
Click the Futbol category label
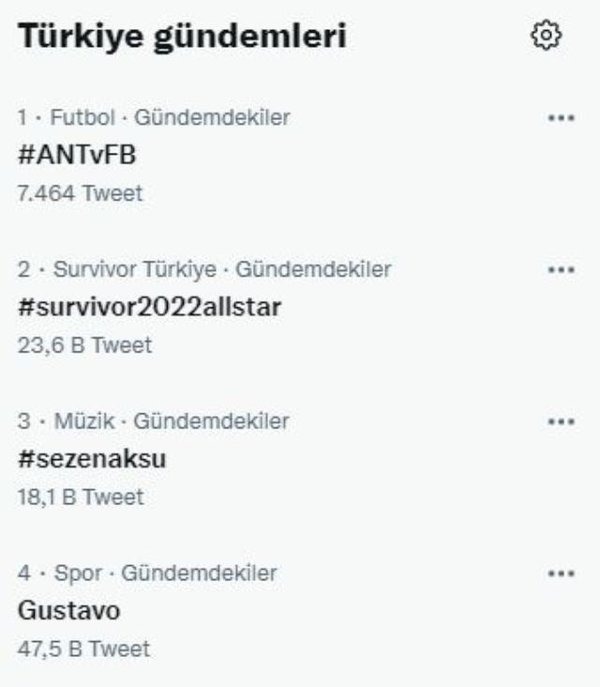click(x=69, y=118)
